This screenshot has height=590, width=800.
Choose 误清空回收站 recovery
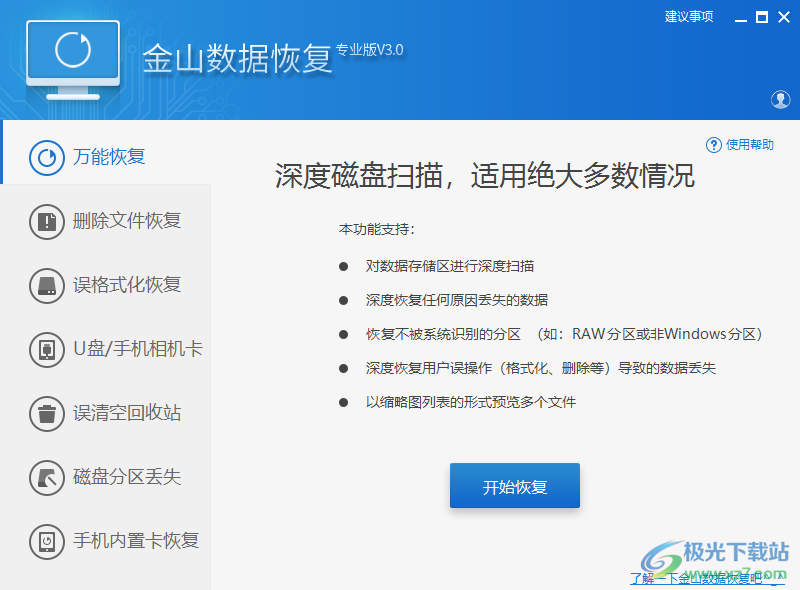coord(127,413)
